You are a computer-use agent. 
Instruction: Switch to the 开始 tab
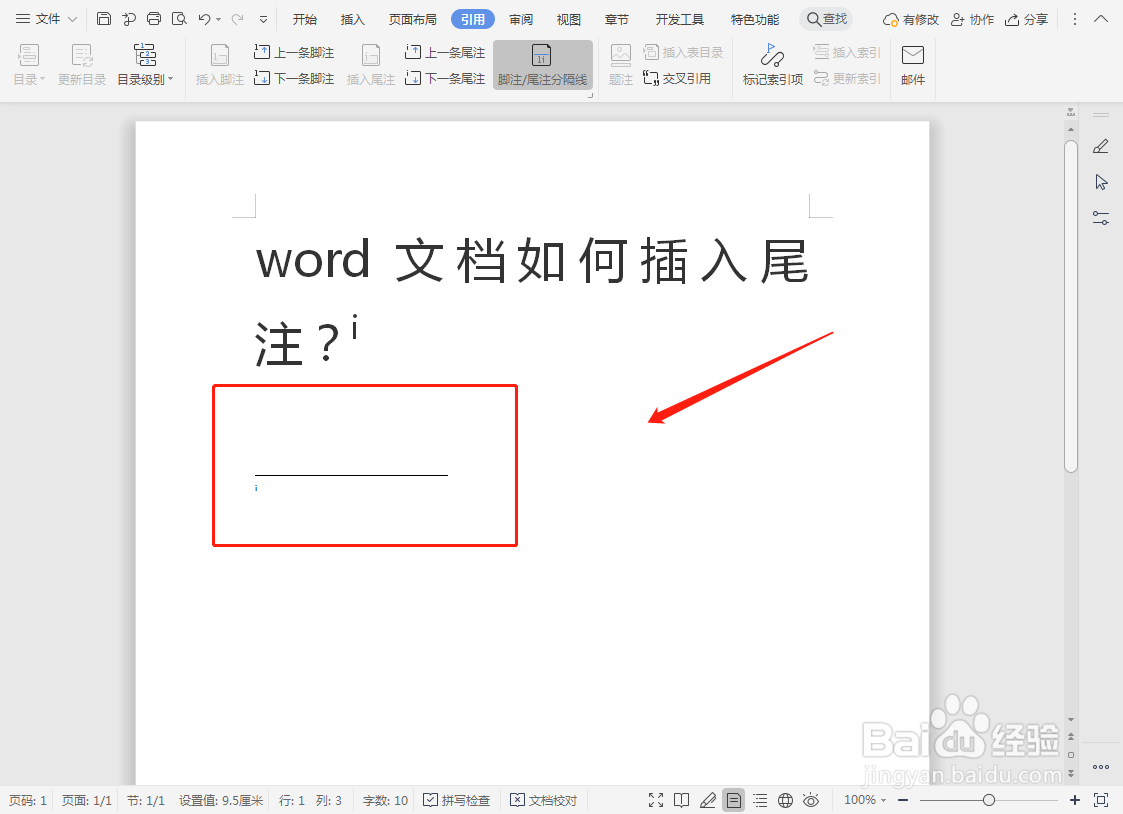[x=304, y=19]
